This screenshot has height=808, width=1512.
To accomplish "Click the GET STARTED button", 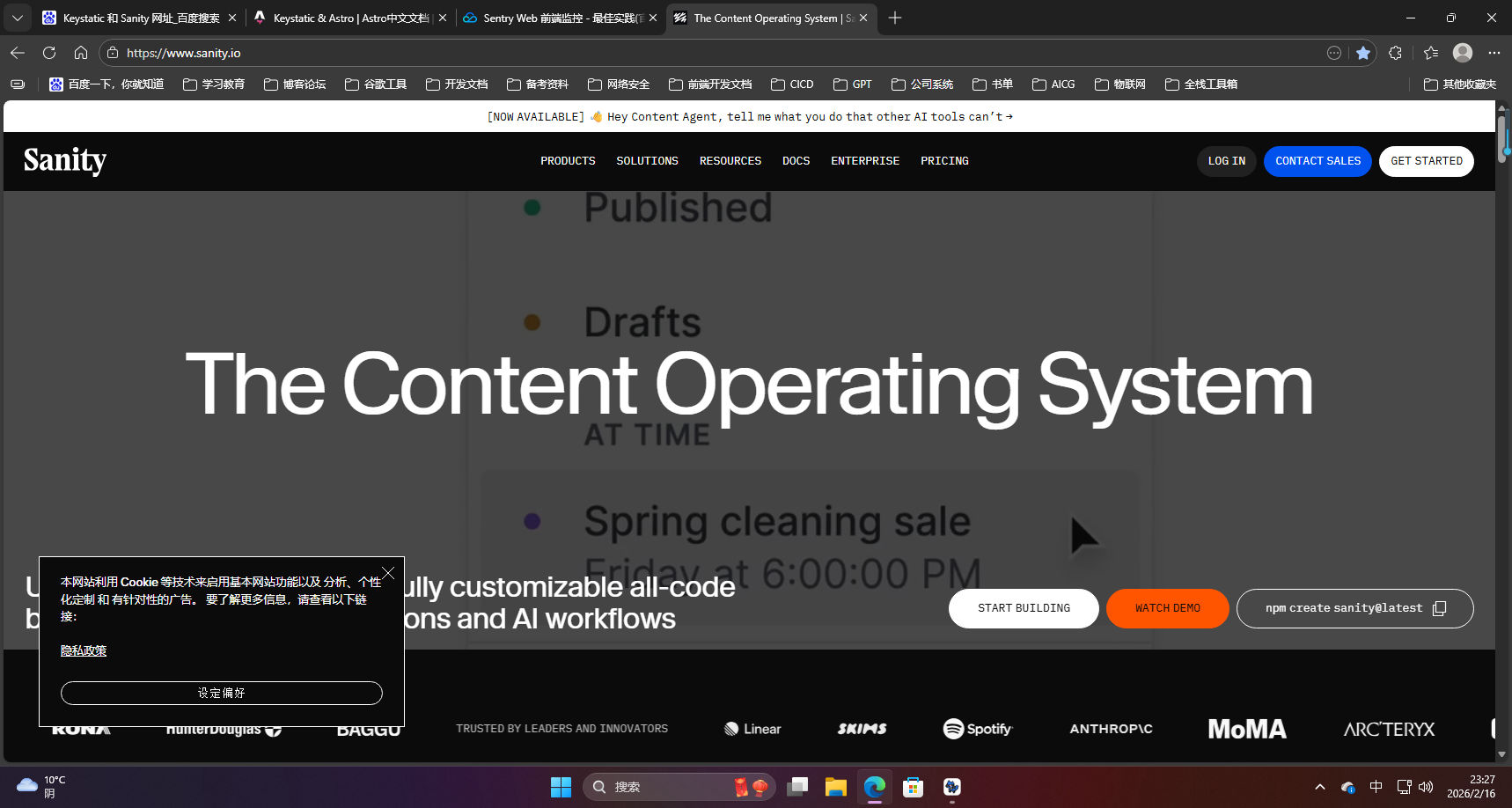I will click(1427, 161).
